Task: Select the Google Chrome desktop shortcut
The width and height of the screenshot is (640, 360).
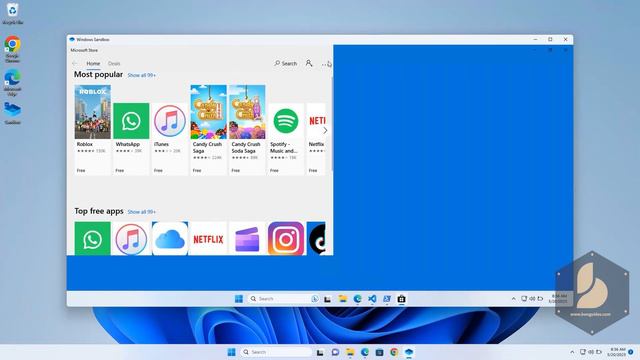Action: point(13,49)
